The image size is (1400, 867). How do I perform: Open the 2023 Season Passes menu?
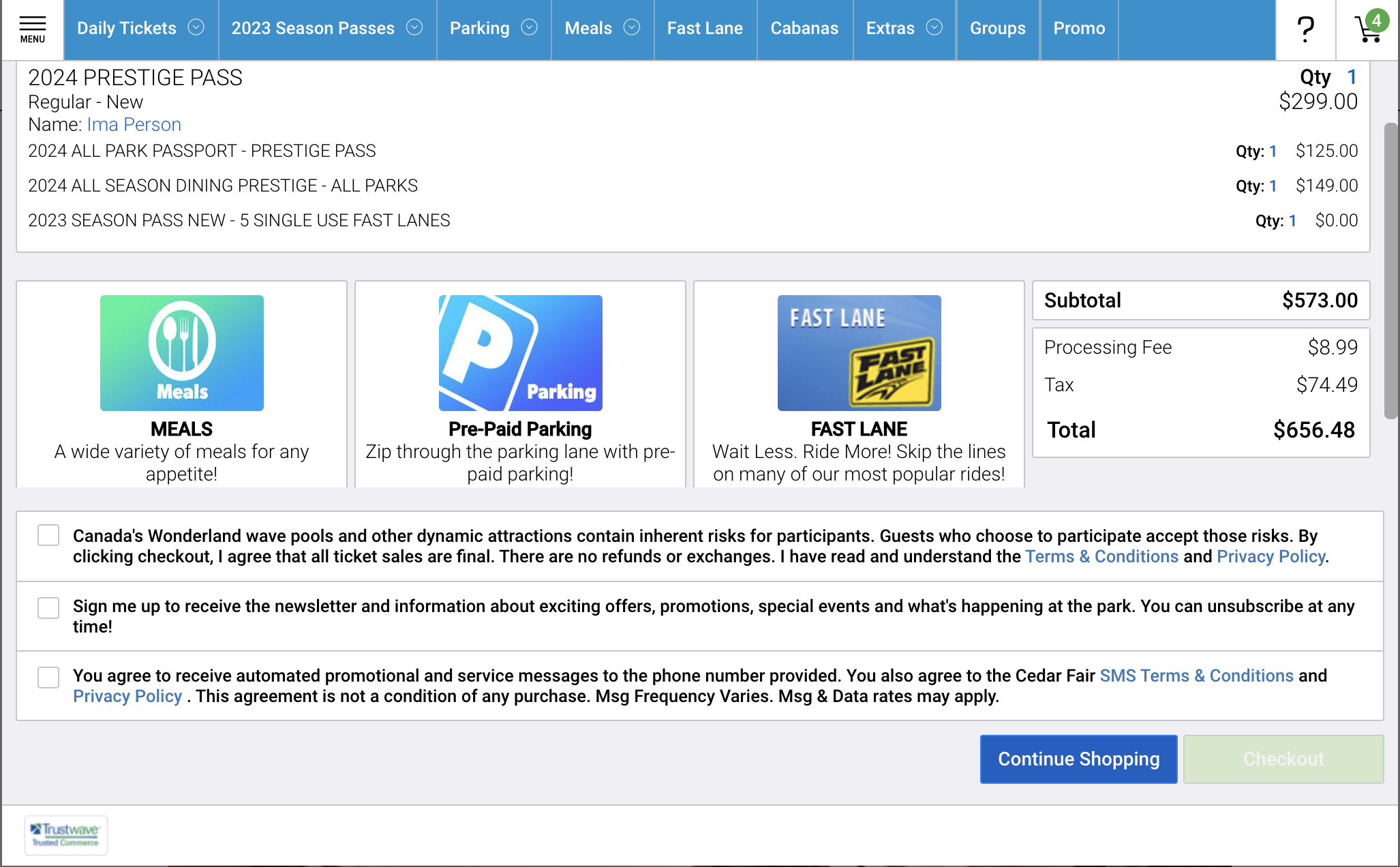click(x=313, y=28)
